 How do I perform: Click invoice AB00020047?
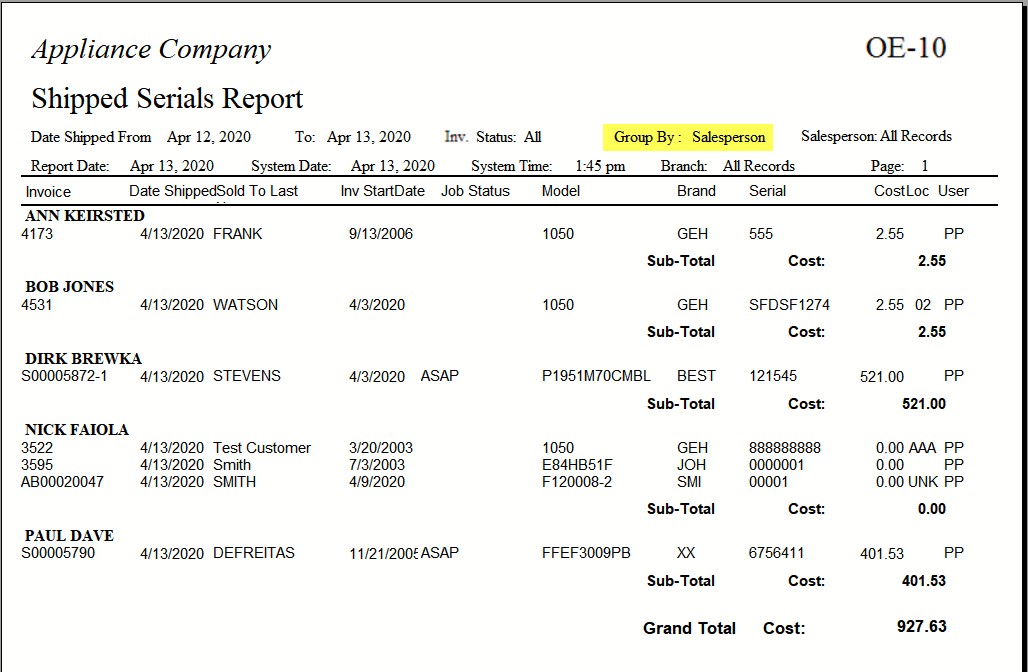(62, 482)
